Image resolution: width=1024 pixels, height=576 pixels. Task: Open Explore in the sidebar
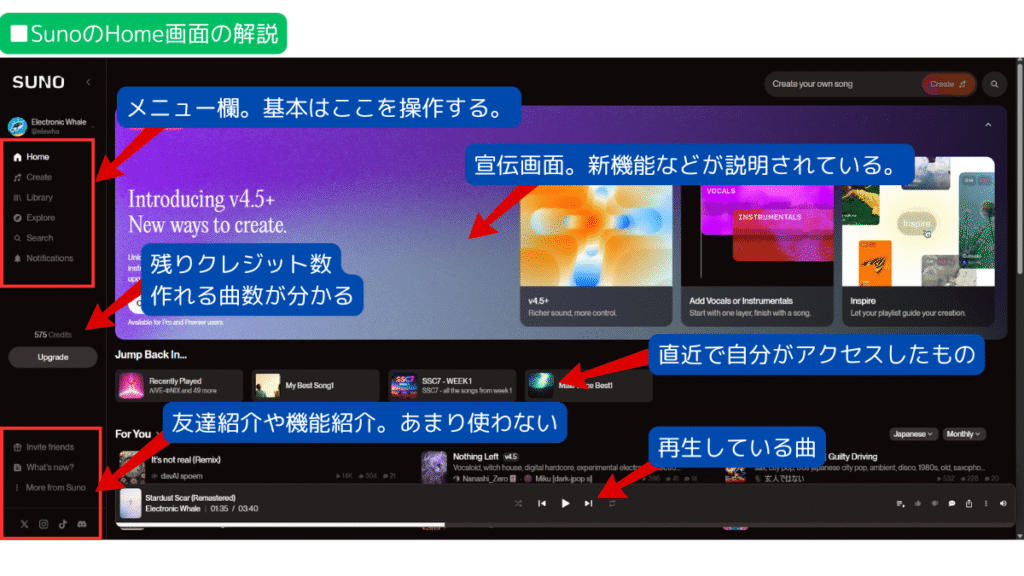coord(34,218)
